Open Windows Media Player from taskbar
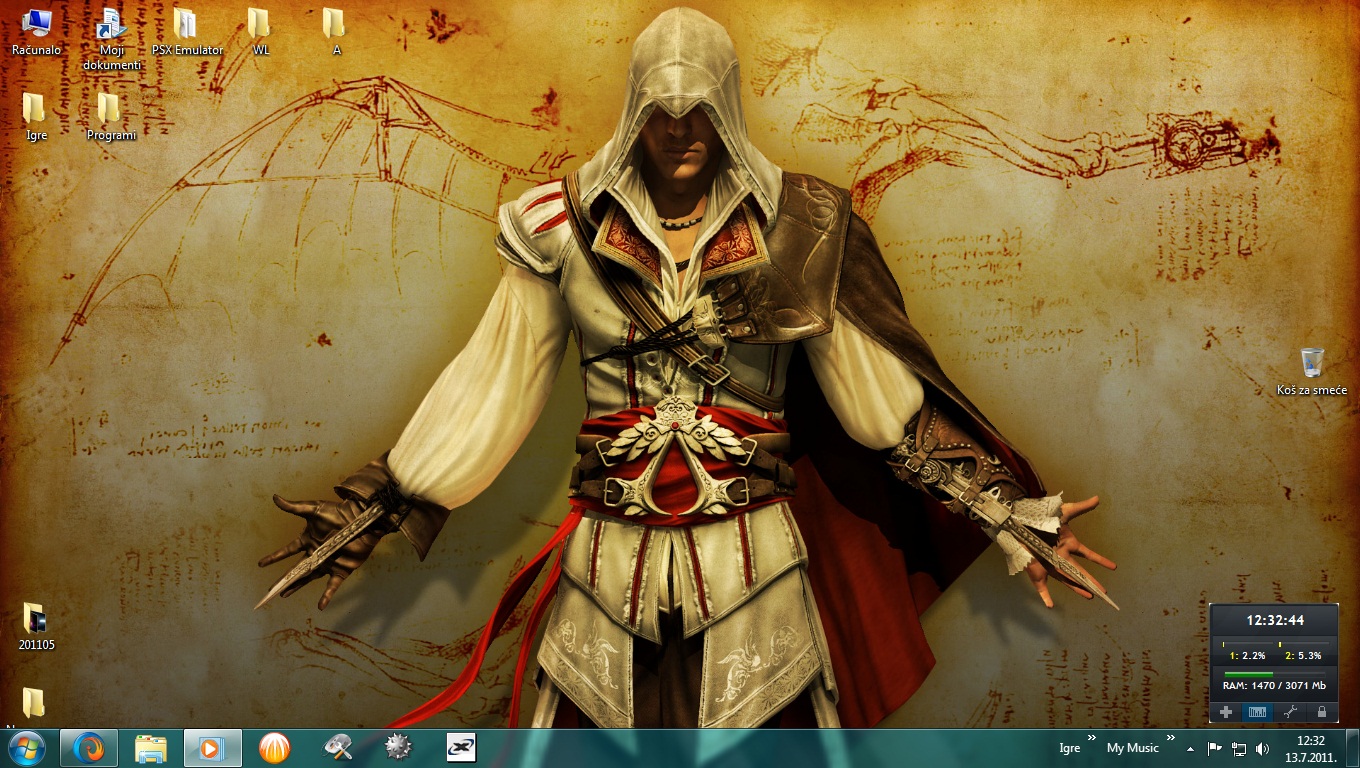The height and width of the screenshot is (768, 1360). 213,748
